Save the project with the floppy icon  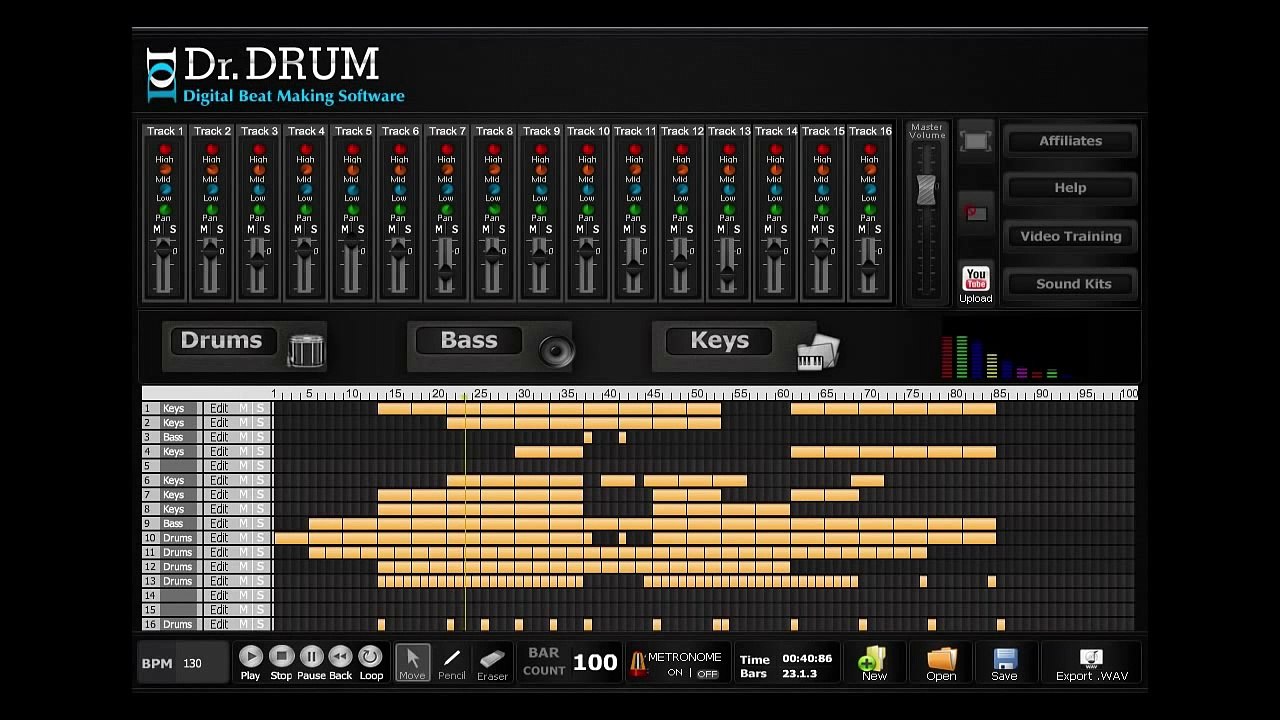click(1004, 663)
